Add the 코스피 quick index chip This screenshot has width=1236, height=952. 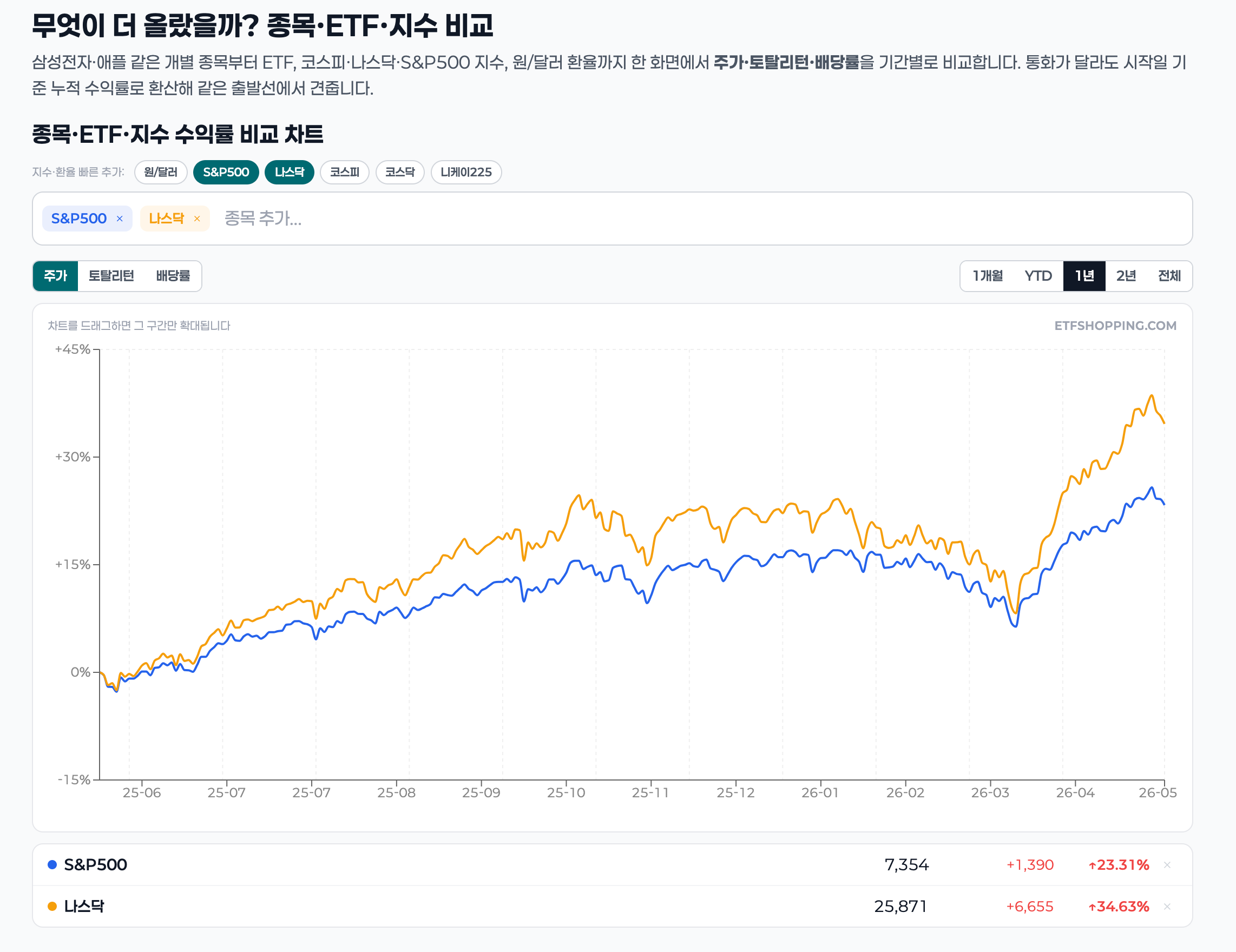coord(345,173)
